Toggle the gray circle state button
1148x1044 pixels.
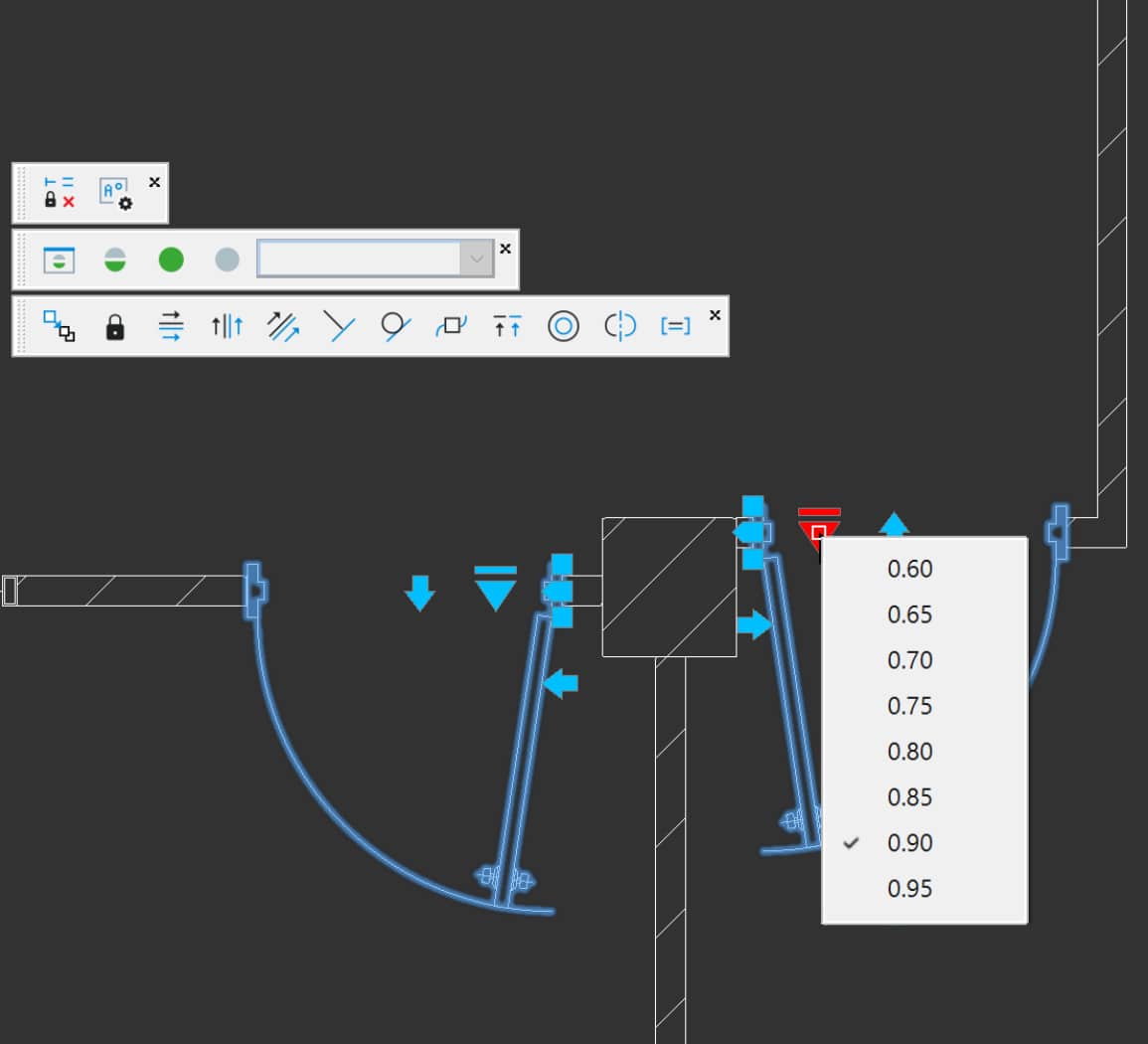pyautogui.click(x=227, y=261)
